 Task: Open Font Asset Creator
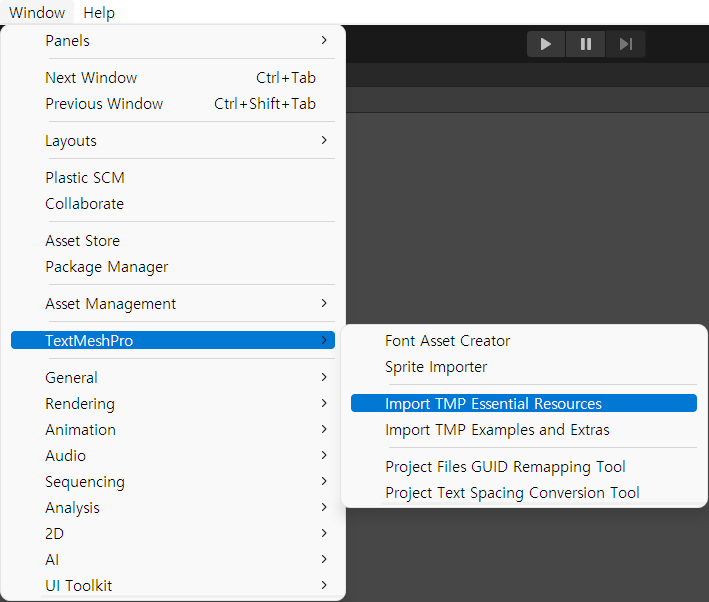524,341
